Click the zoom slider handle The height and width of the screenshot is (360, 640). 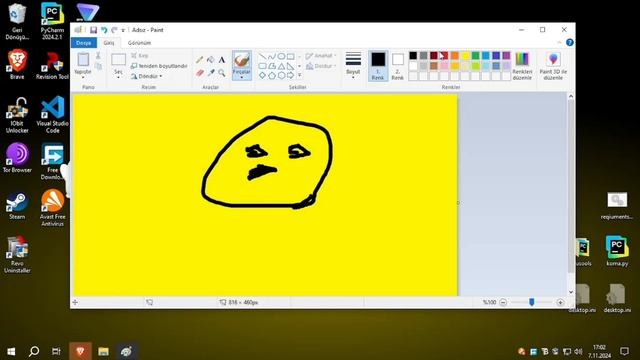[531, 302]
